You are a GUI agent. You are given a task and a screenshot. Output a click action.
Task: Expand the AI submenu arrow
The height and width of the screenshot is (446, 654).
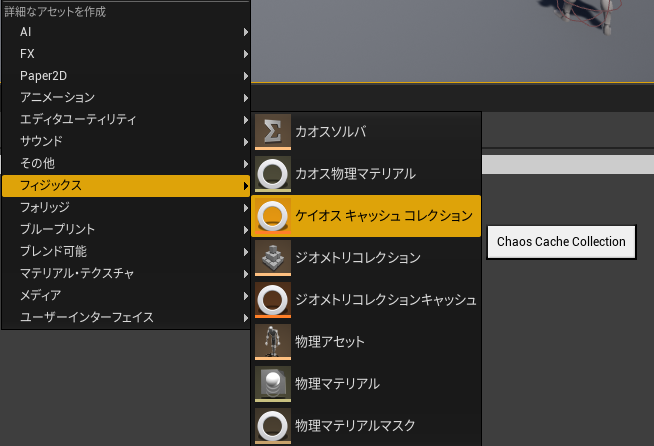[246, 32]
